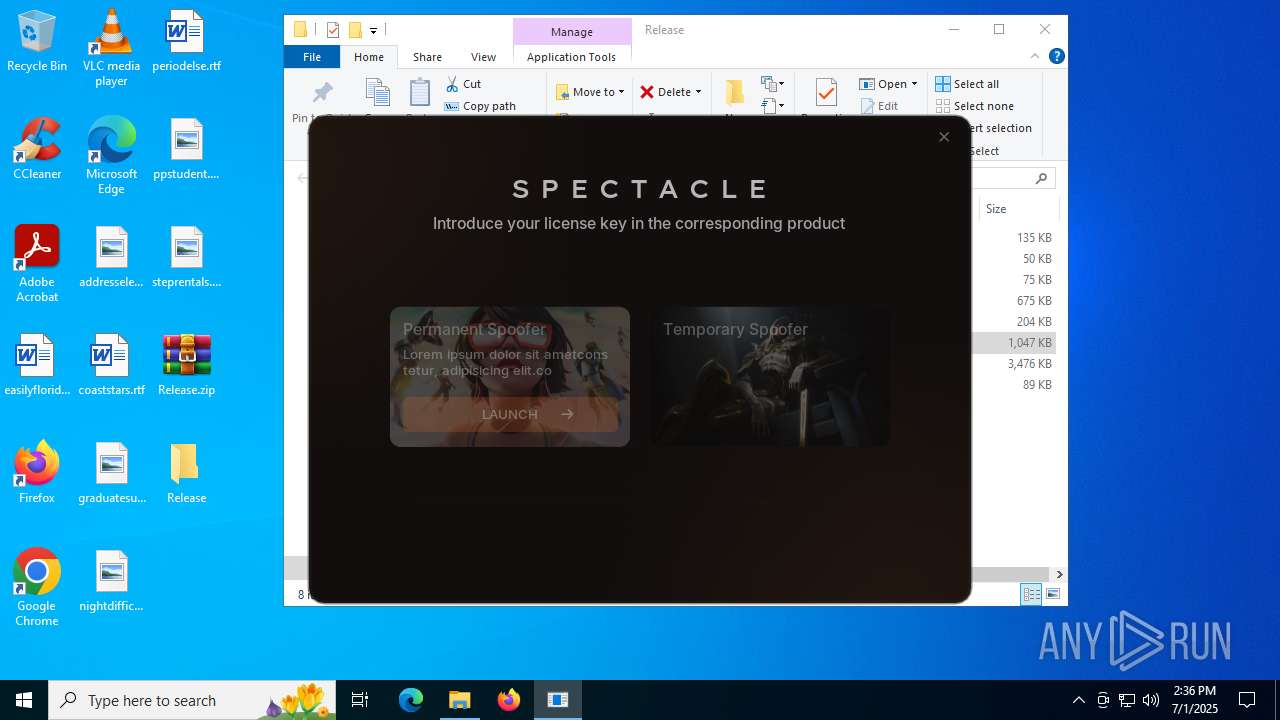Click the quick access properties icon
1280x720 pixels.
[x=333, y=30]
